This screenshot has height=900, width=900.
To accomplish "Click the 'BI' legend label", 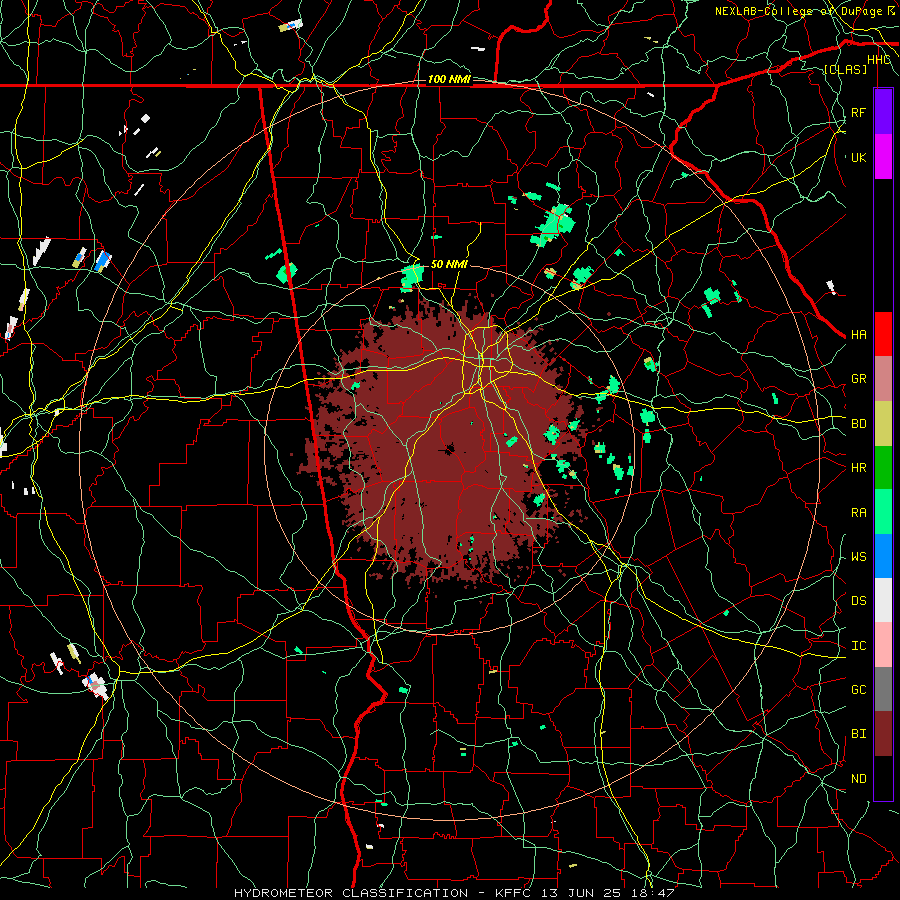I will pyautogui.click(x=858, y=734).
